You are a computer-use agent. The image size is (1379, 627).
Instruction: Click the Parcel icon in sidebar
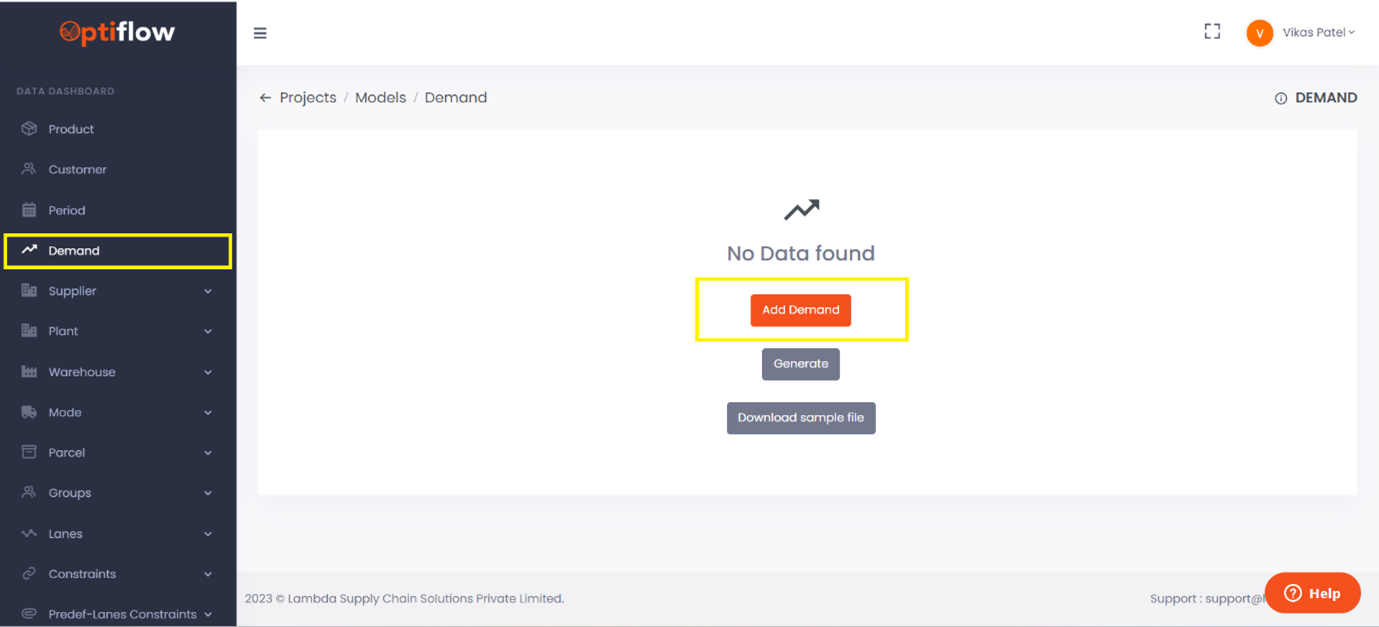pos(28,452)
